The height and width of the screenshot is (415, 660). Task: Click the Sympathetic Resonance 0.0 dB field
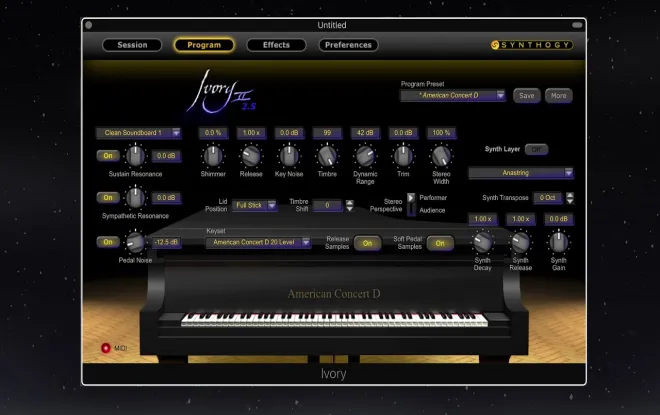pyautogui.click(x=166, y=198)
